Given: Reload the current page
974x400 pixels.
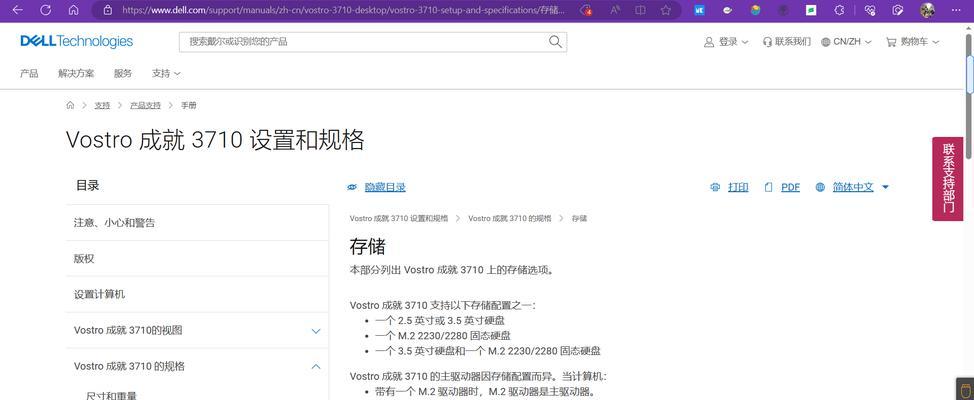Looking at the screenshot, I should pyautogui.click(x=45, y=10).
